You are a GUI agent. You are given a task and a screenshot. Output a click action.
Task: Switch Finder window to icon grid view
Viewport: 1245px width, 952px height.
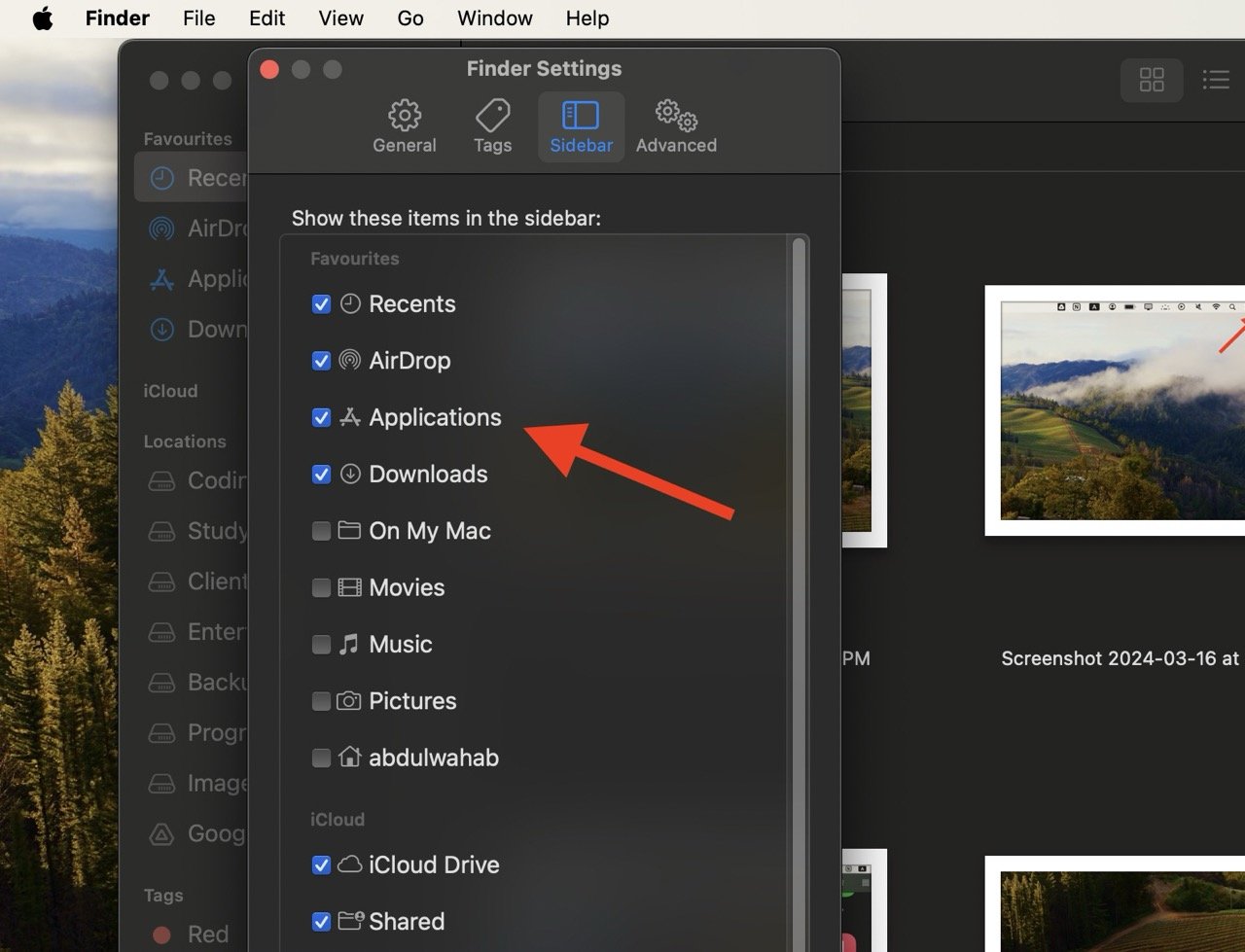1152,80
